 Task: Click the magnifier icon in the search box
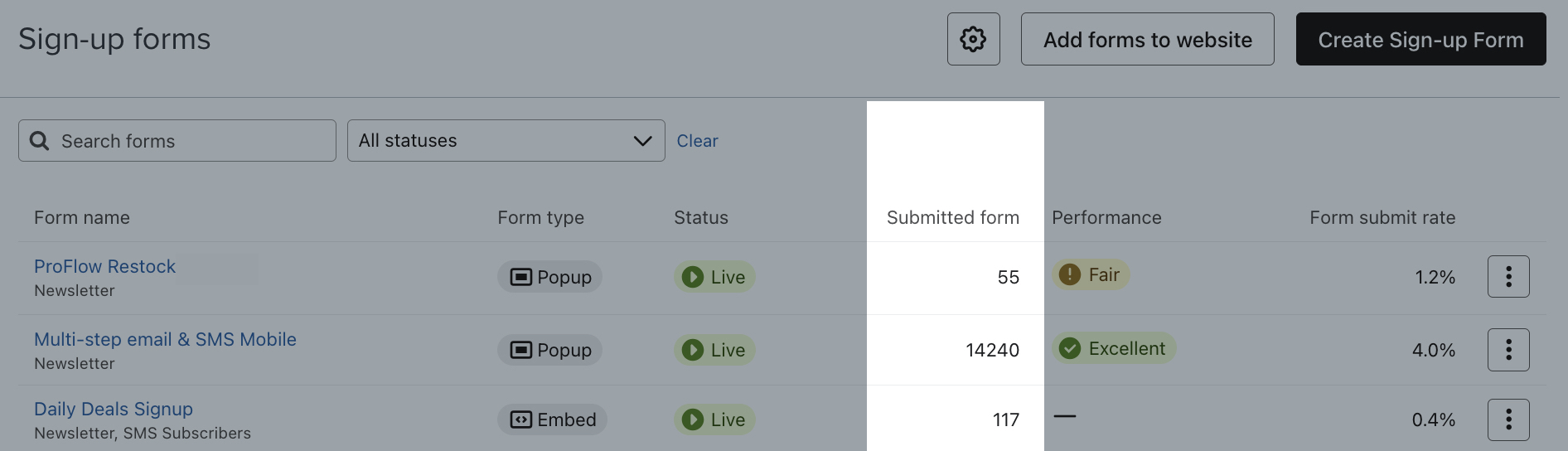[39, 141]
